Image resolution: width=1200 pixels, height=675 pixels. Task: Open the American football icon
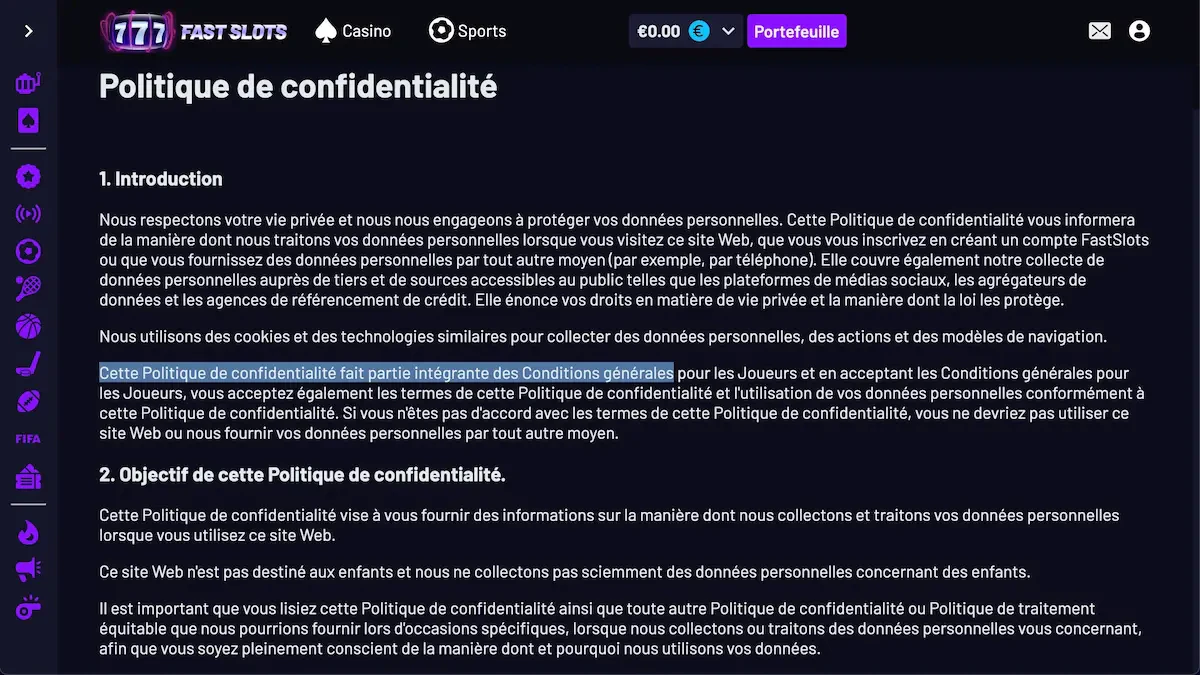pos(28,399)
